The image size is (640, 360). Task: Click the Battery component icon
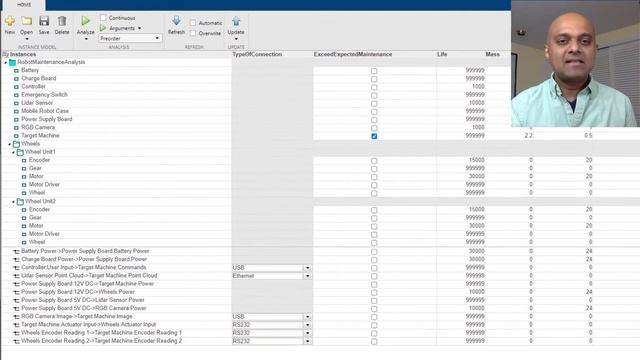click(x=16, y=71)
